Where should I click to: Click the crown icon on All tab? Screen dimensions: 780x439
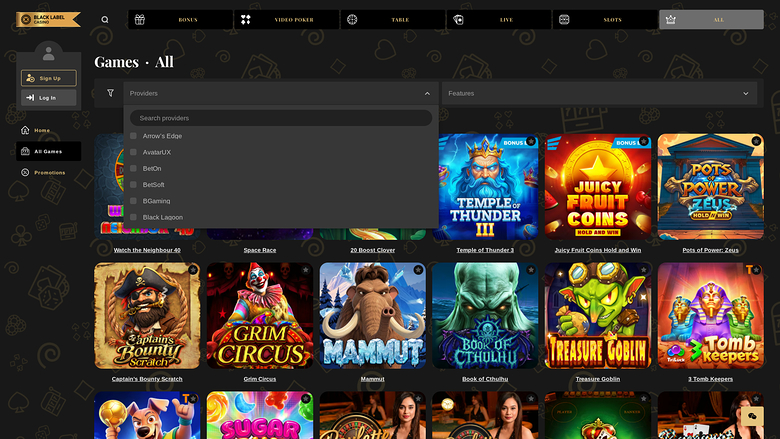(x=671, y=19)
